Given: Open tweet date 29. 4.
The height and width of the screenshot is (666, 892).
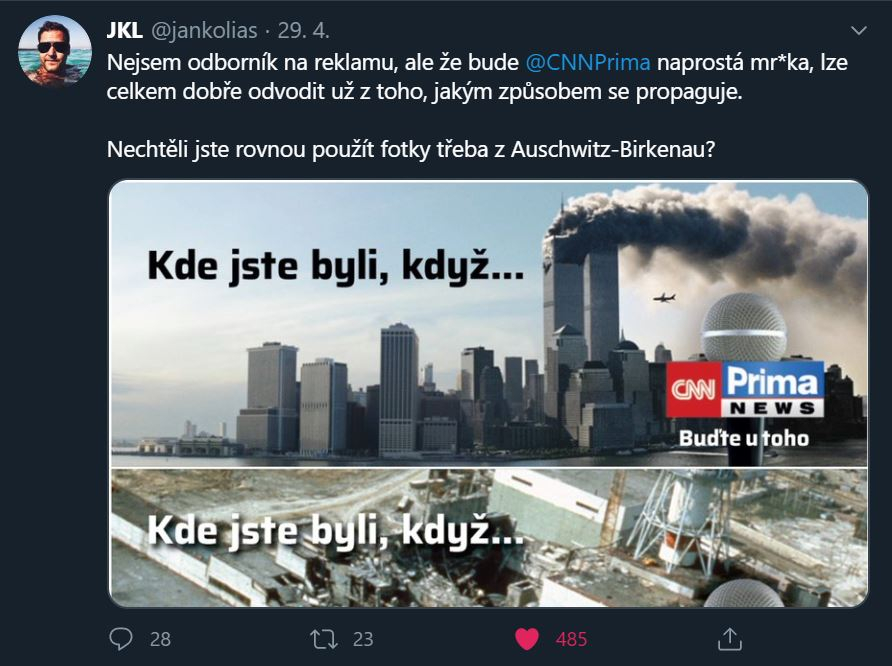Looking at the screenshot, I should [303, 31].
